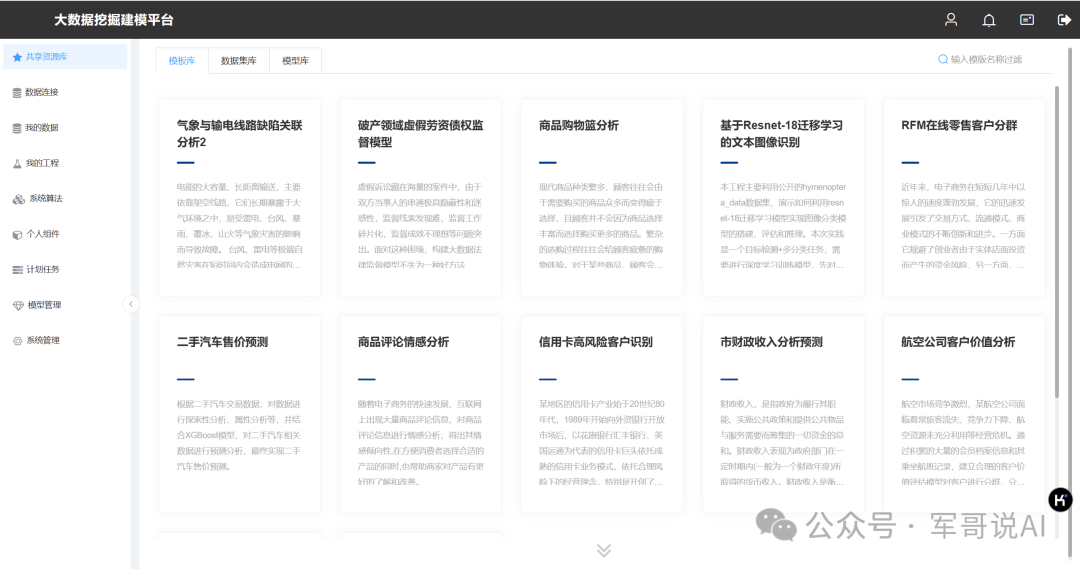Image resolution: width=1080 pixels, height=569 pixels.
Task: Open the 信用卡高风险客户识别 template card
Action: (x=601, y=414)
